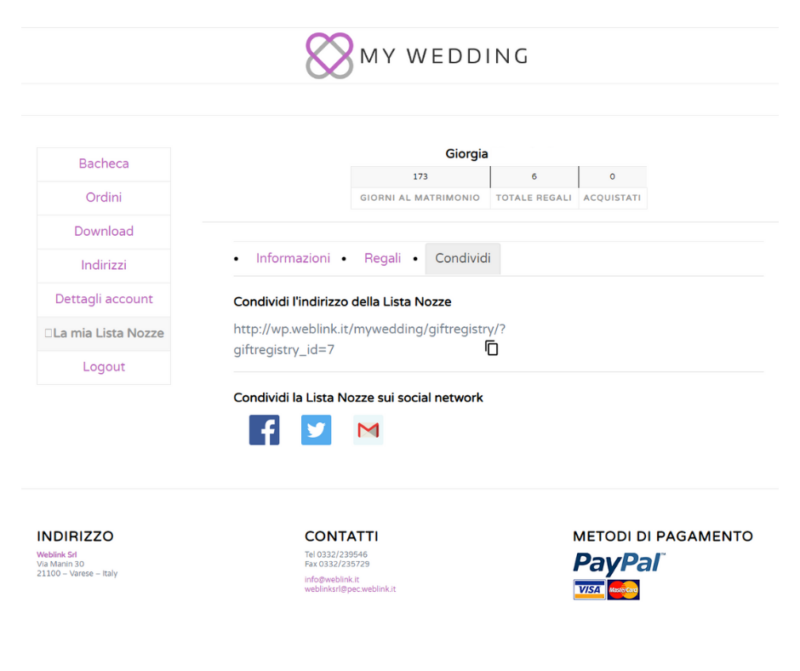Select the Condividi tab

pos(463,258)
